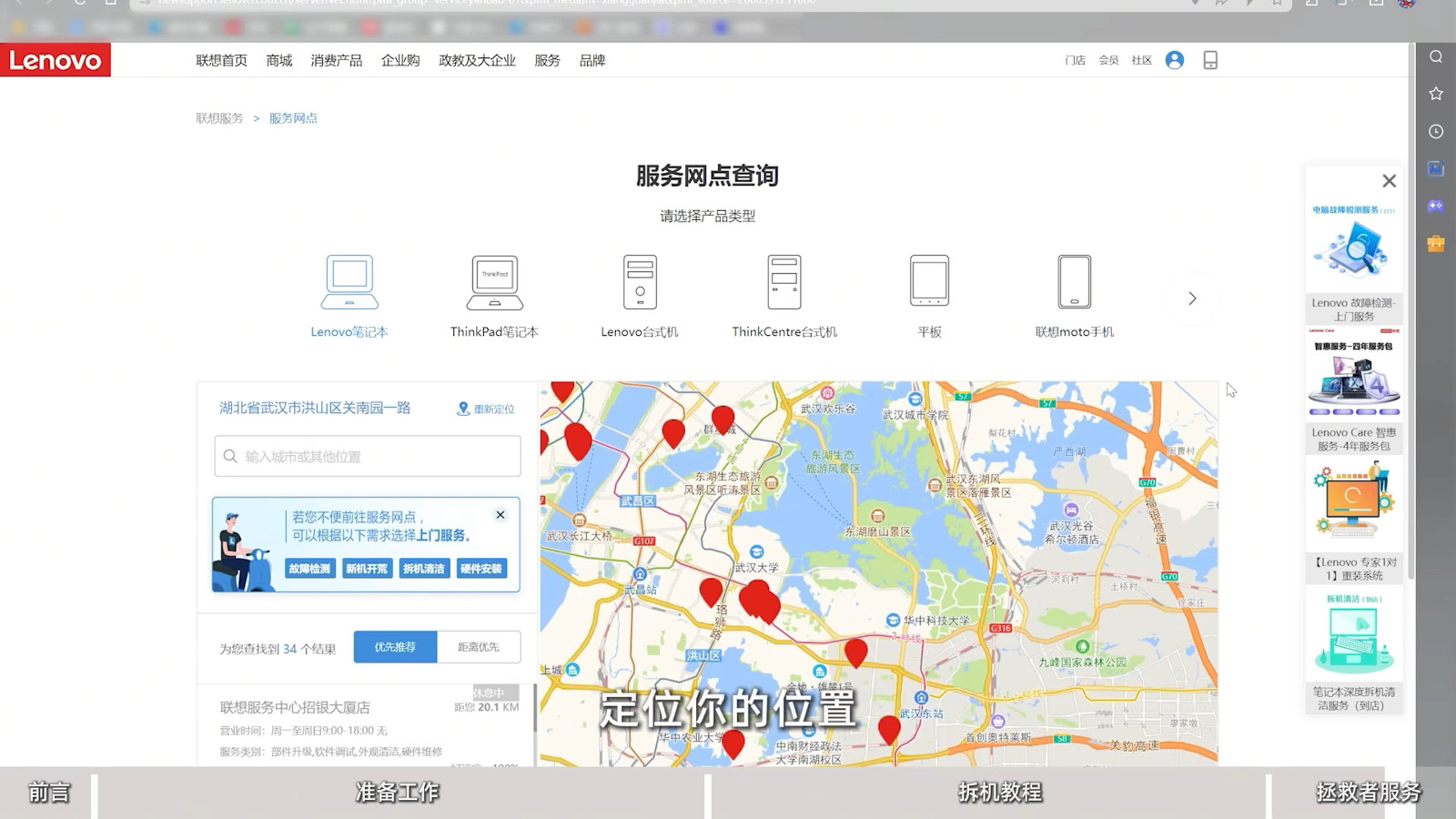Screen dimensions: 1456x819
Task: Click the 硬件安装 service button
Action: tap(481, 569)
